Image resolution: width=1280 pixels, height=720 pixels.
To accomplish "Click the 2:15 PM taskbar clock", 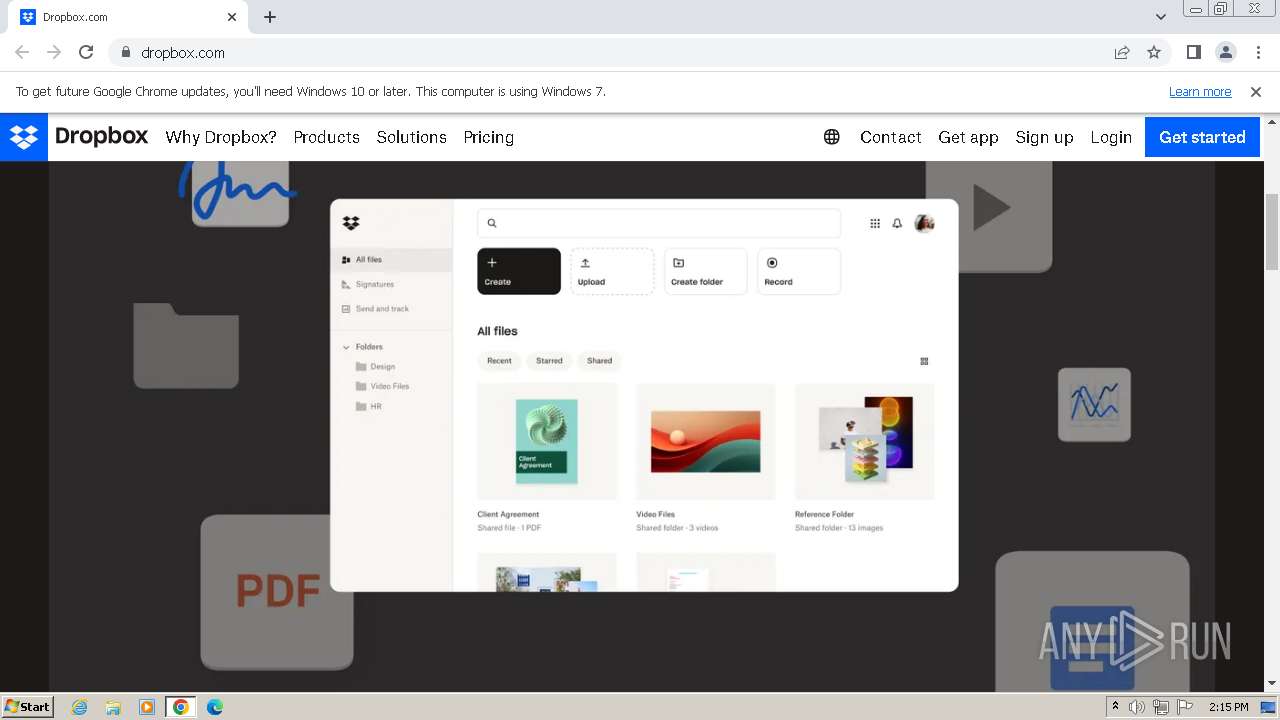I will [x=1229, y=707].
